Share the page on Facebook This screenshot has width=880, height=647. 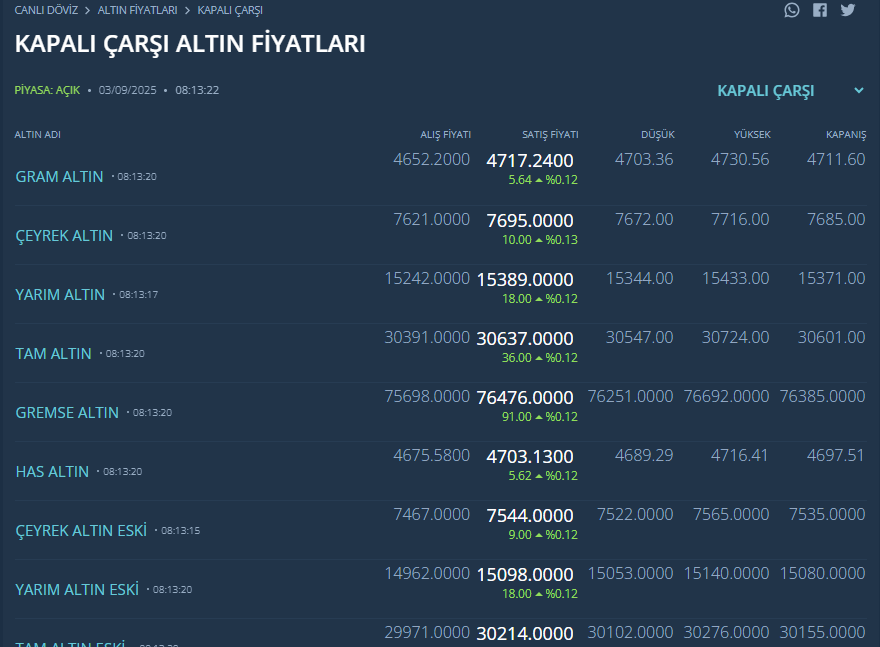[820, 10]
